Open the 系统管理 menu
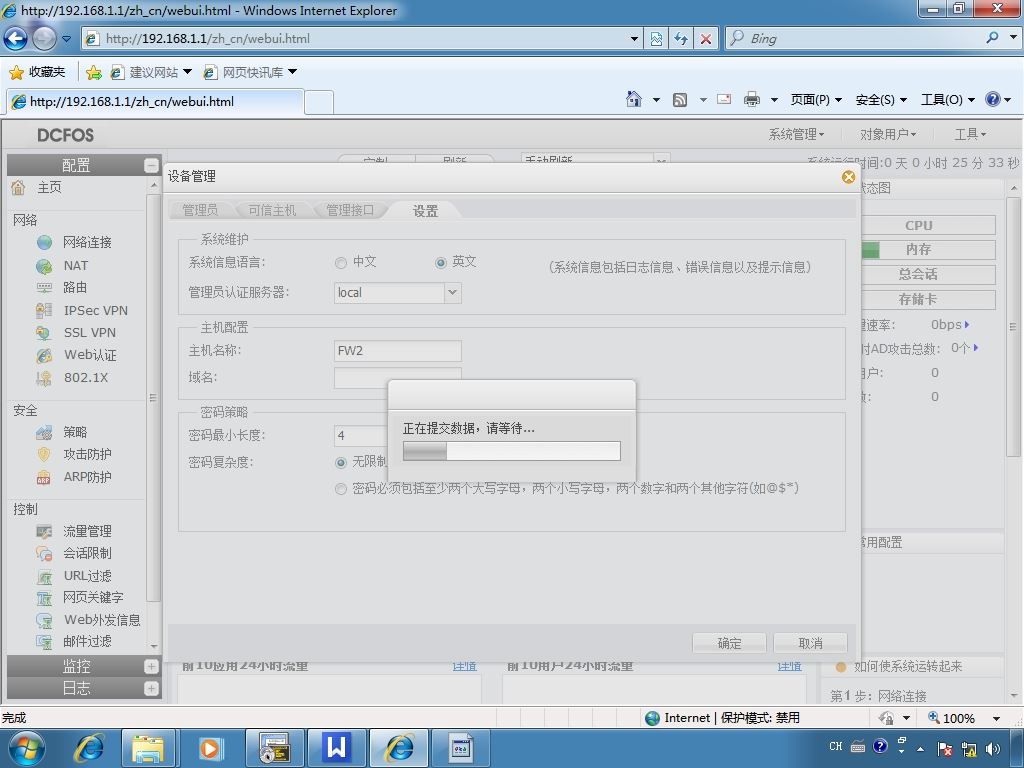 [796, 135]
